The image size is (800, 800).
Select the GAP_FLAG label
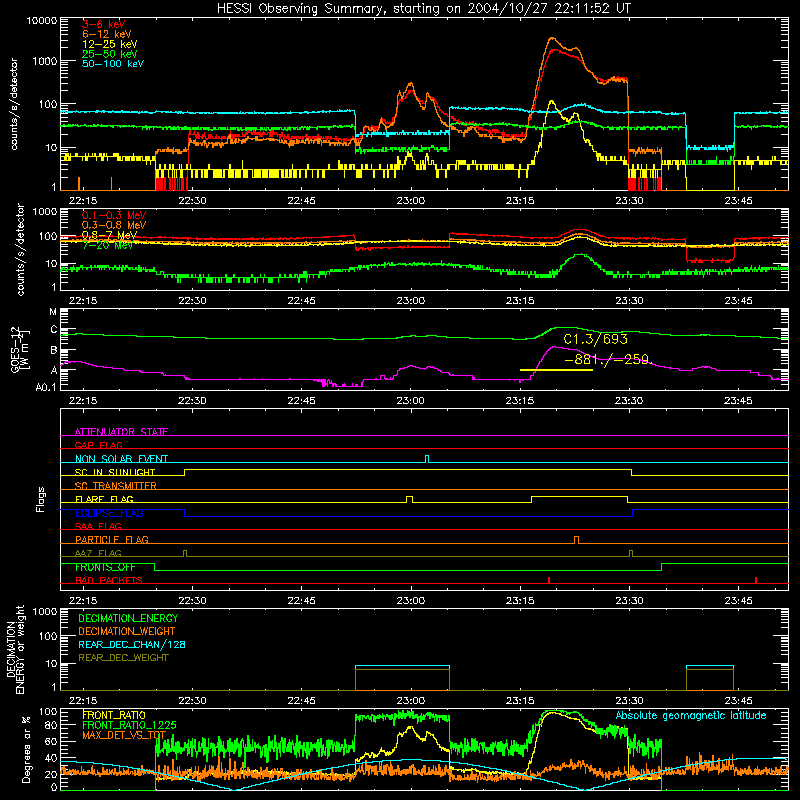click(98, 445)
